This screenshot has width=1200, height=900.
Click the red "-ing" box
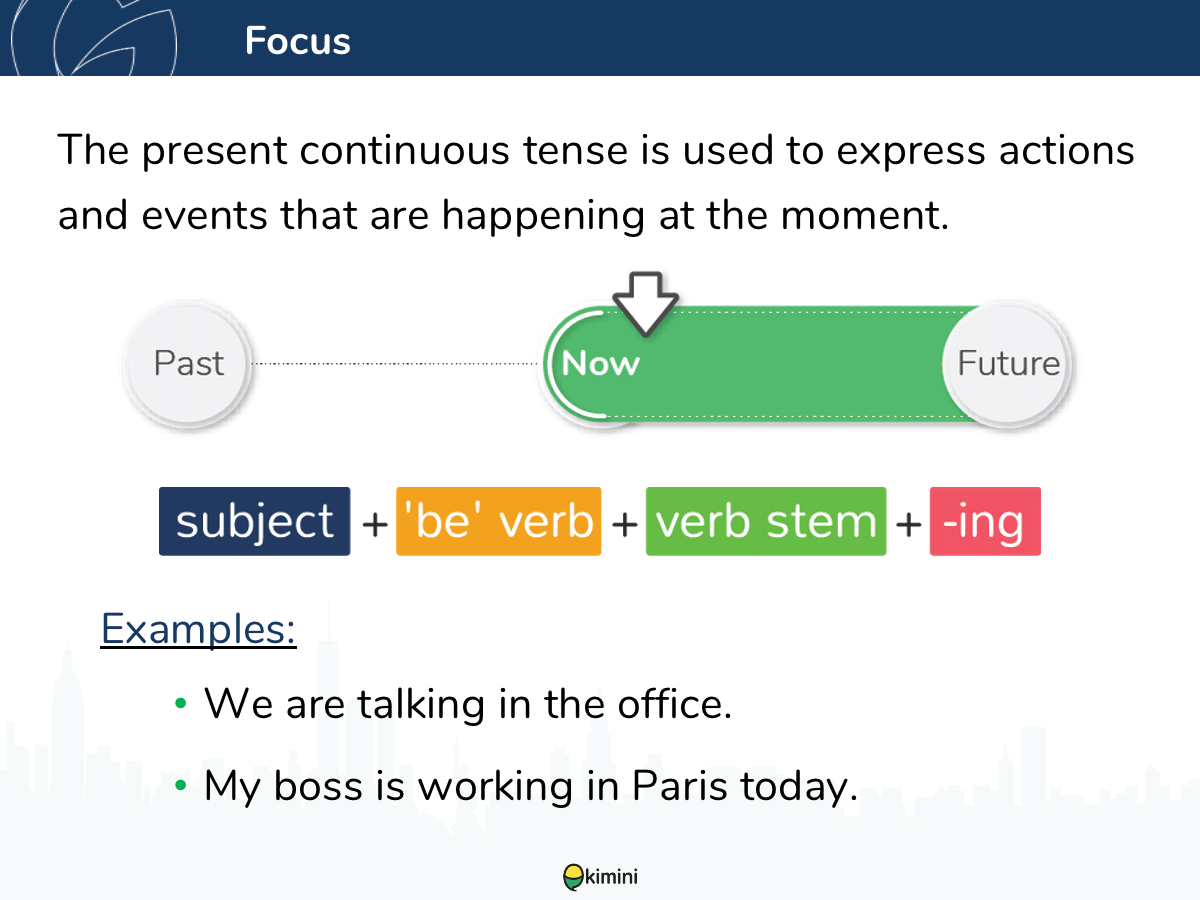tap(985, 522)
